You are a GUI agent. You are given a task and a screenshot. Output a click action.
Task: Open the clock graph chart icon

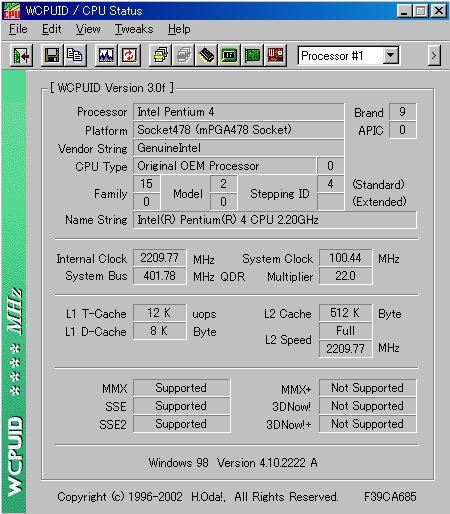pyautogui.click(x=106, y=56)
